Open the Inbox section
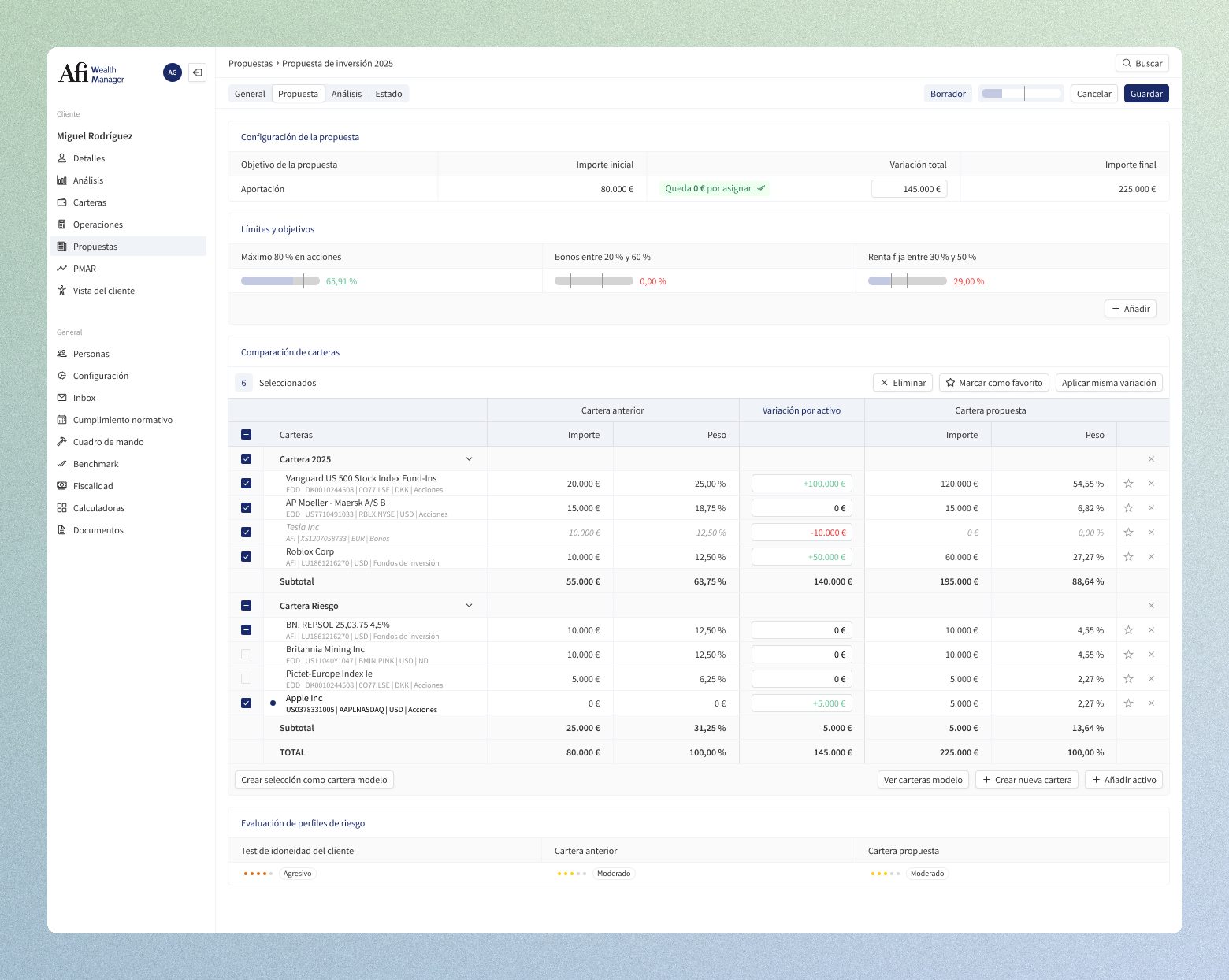1229x980 pixels. point(84,398)
